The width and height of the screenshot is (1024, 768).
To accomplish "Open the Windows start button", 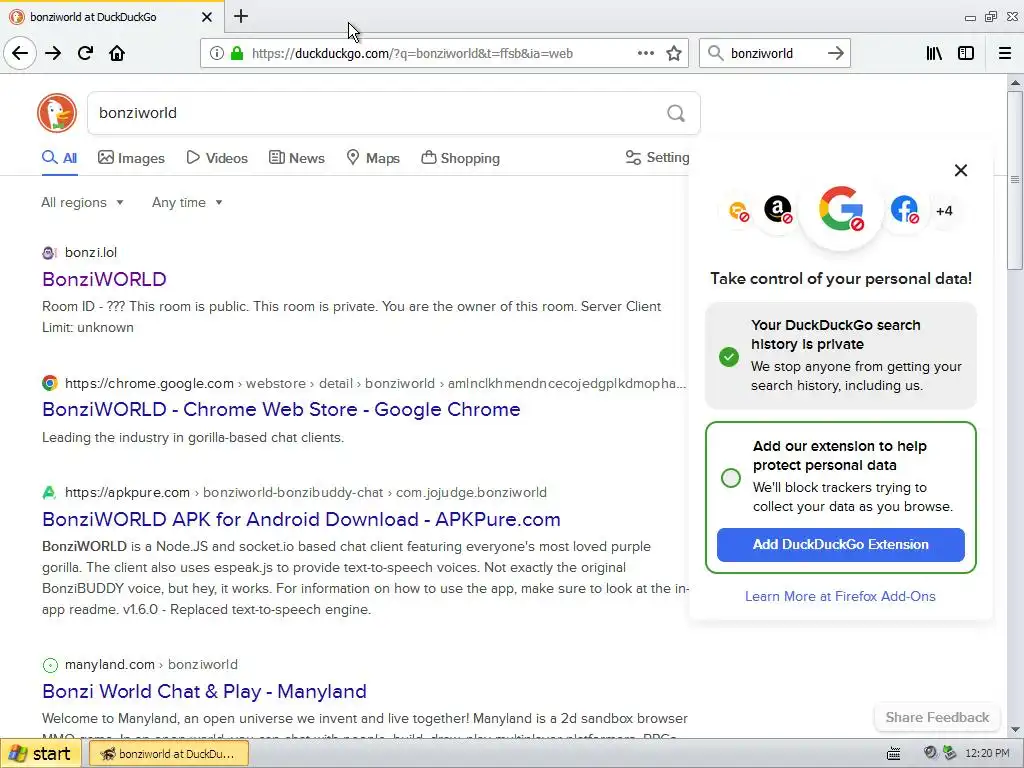I will pyautogui.click(x=40, y=754).
